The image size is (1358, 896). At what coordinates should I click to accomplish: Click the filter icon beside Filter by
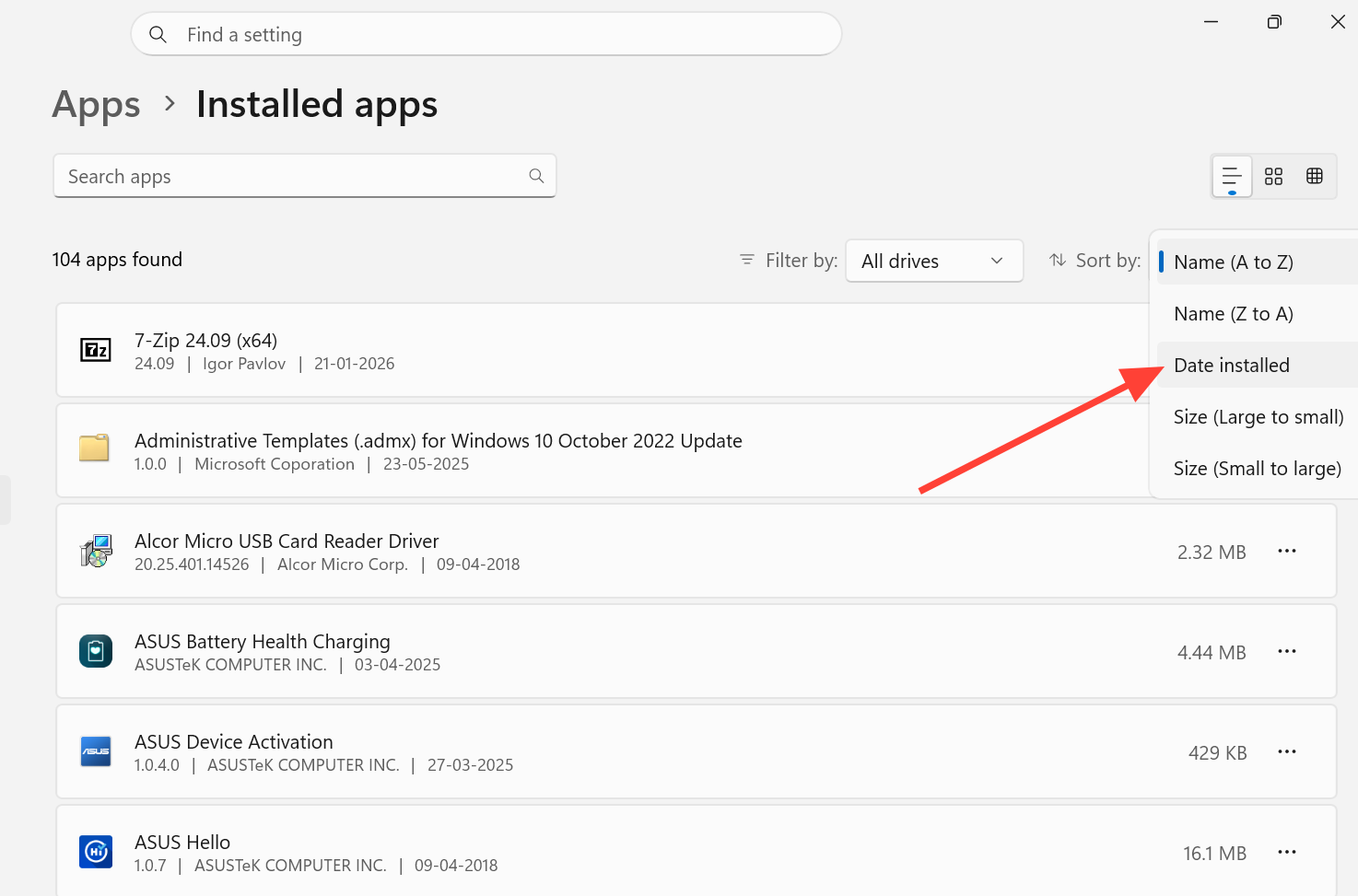[x=747, y=261]
